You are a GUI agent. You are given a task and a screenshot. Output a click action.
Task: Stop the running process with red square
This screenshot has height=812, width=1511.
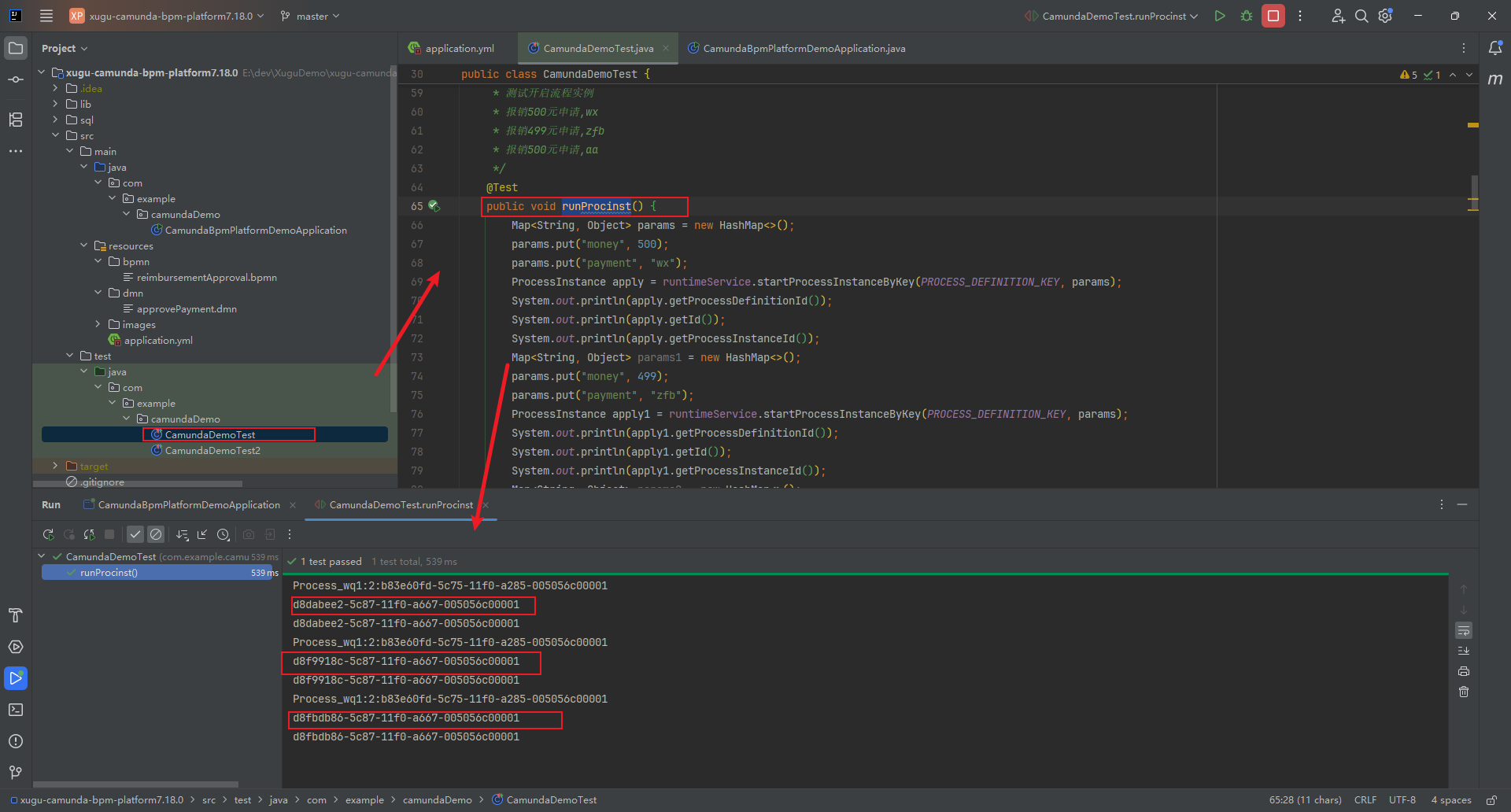point(1273,16)
